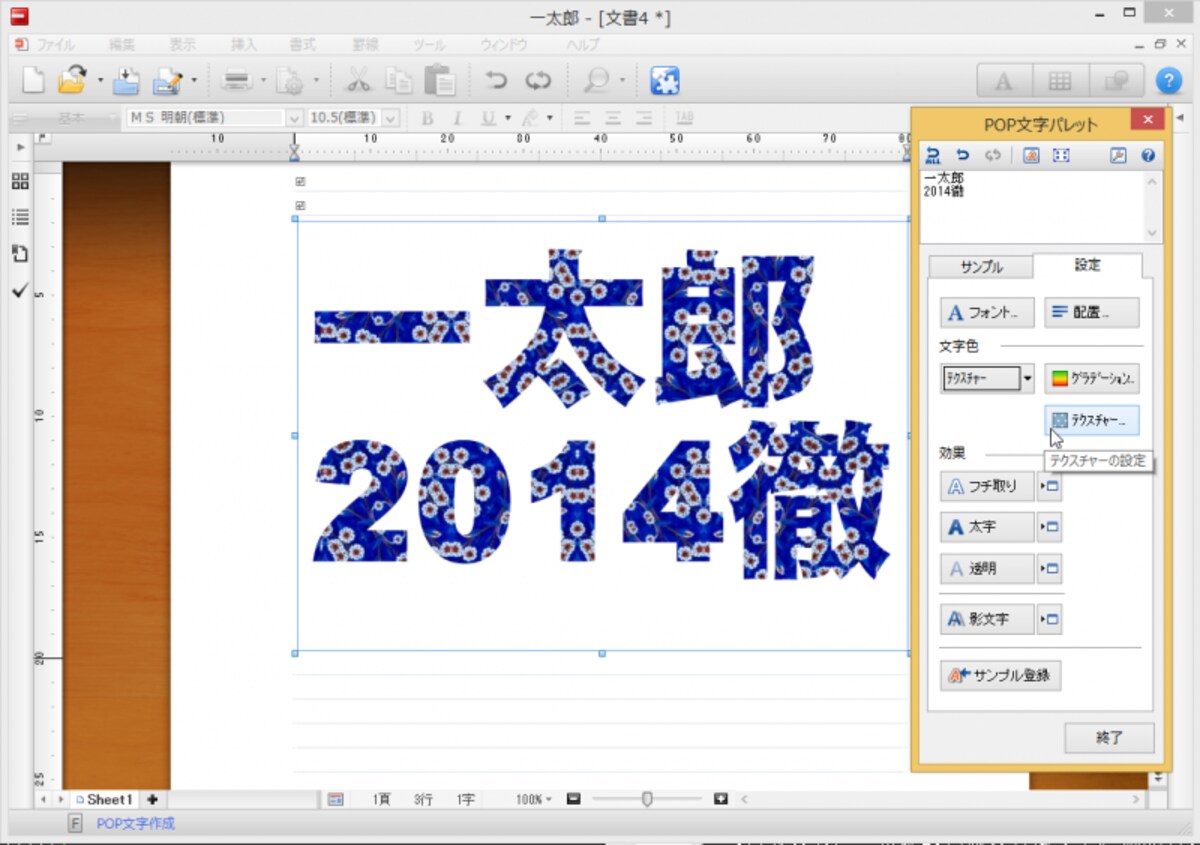Click the 終了 button
This screenshot has width=1200, height=845.
point(1109,738)
